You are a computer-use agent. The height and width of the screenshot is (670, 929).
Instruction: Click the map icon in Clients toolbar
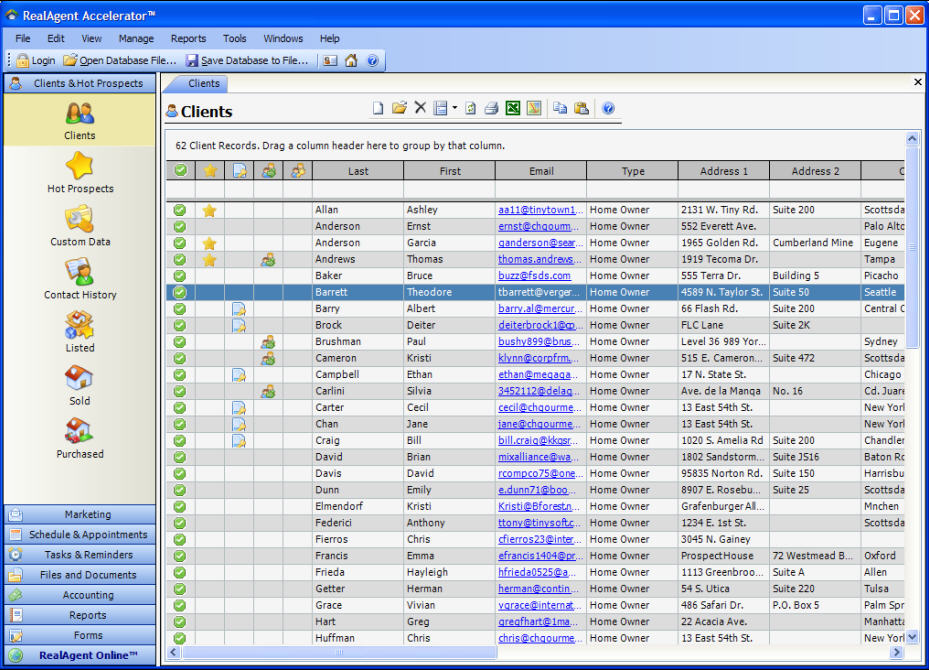534,108
